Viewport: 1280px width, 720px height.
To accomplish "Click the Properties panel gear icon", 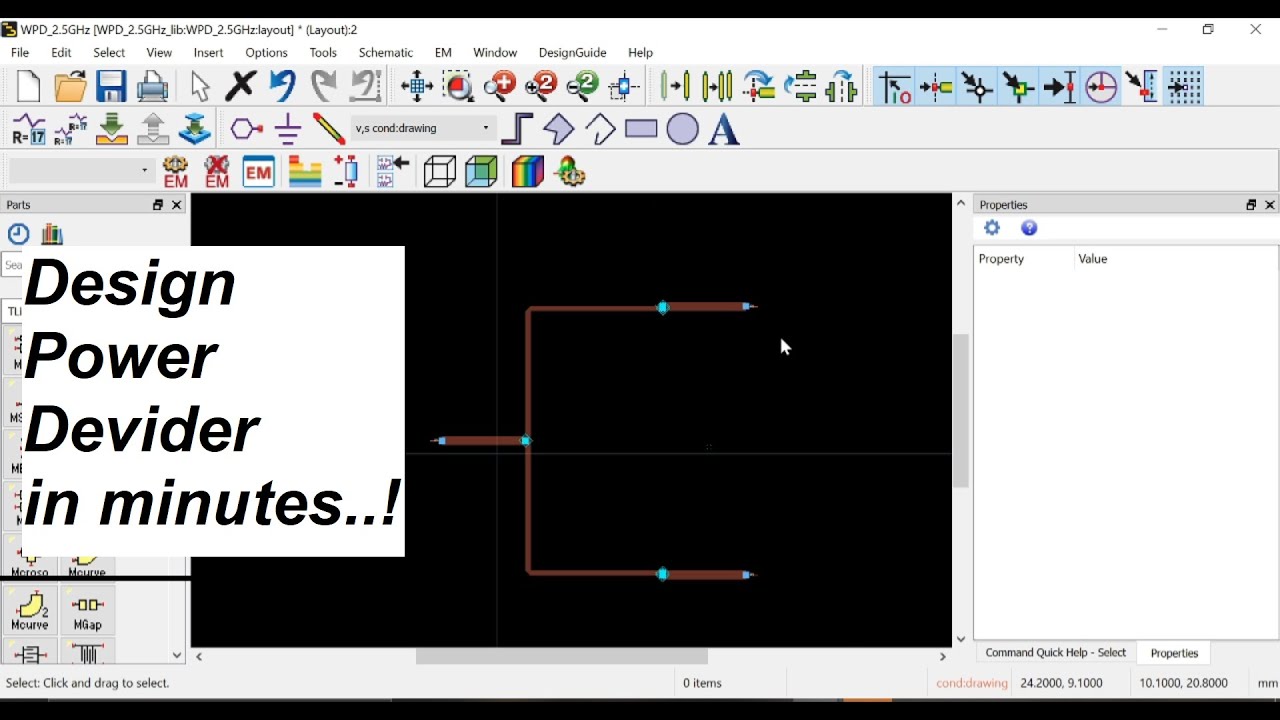I will pyautogui.click(x=992, y=228).
